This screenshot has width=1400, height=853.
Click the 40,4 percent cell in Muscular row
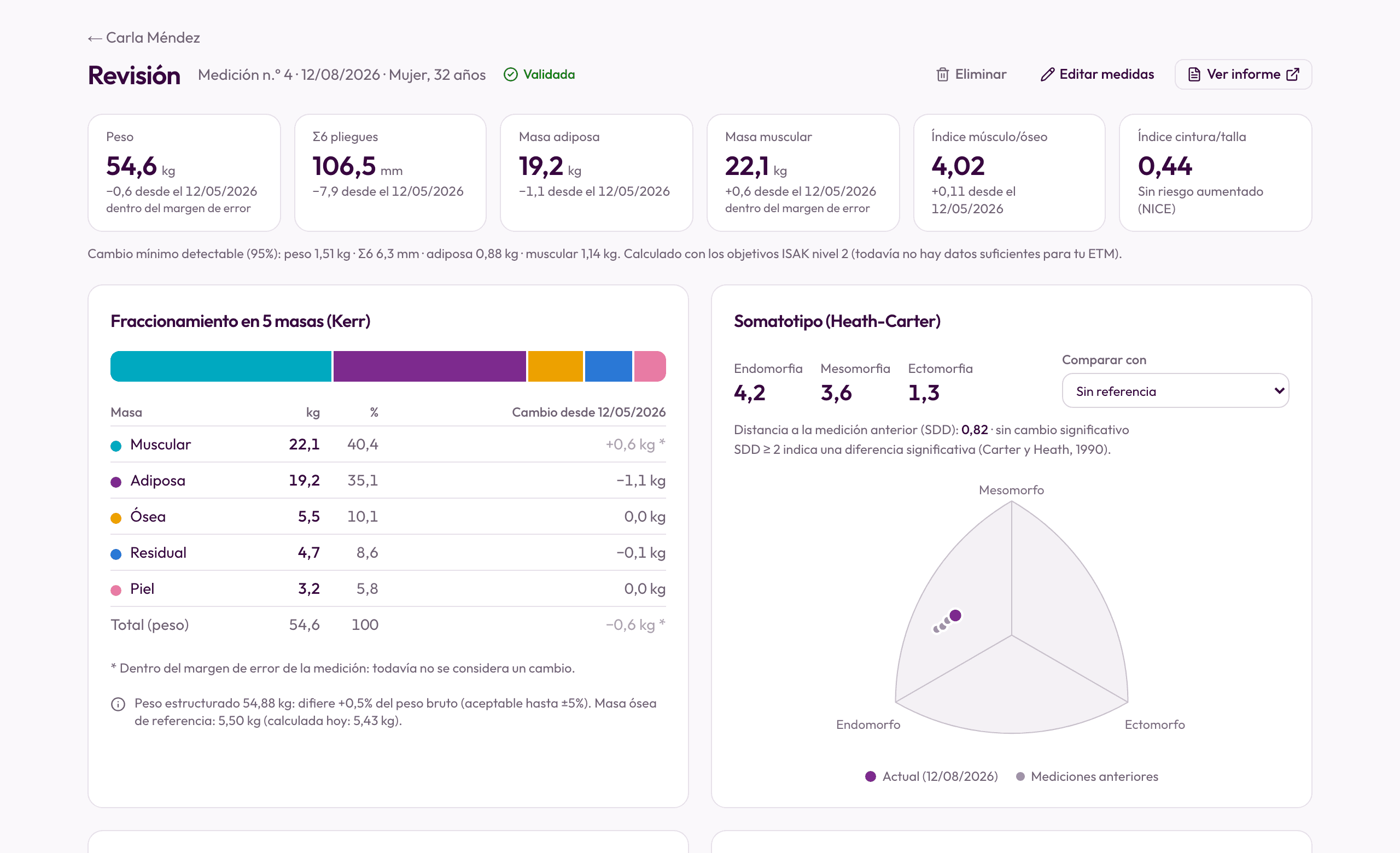pyautogui.click(x=363, y=444)
